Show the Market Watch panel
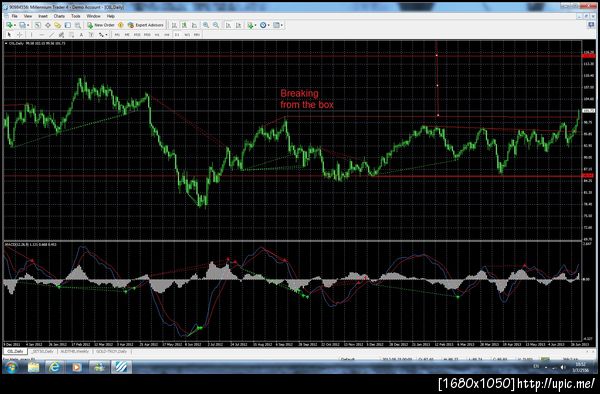Screen dimensions: 600x394 (38, 25)
